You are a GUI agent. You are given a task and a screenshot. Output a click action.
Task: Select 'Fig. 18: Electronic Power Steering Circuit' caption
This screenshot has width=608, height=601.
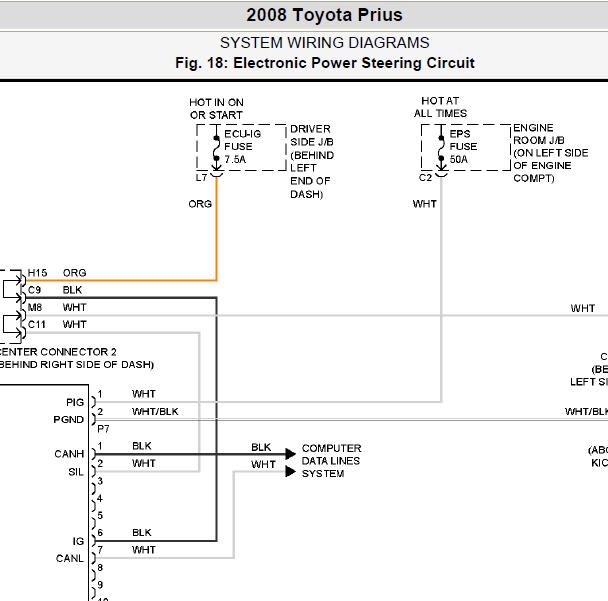click(325, 63)
